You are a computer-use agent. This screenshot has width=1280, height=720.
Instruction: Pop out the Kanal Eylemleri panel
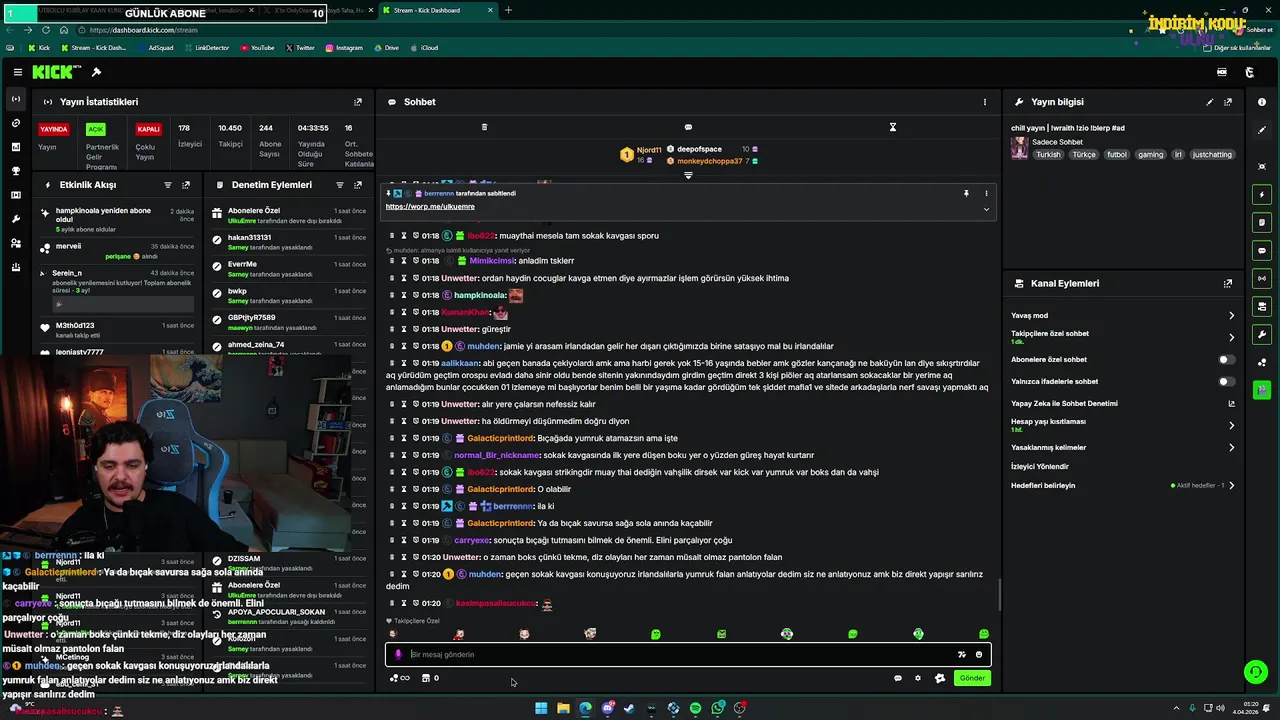(x=1228, y=284)
